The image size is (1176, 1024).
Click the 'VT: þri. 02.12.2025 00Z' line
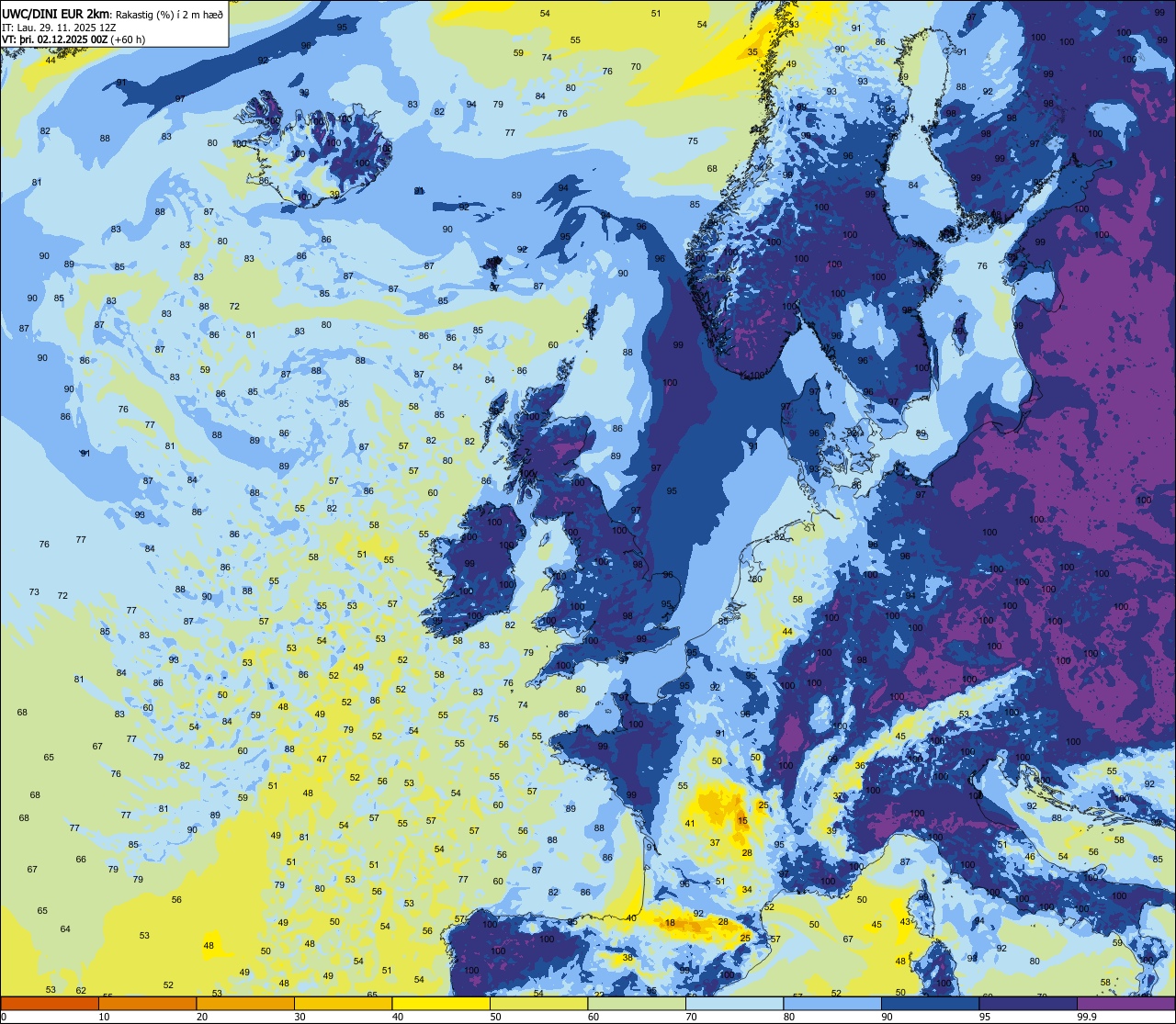(55, 39)
